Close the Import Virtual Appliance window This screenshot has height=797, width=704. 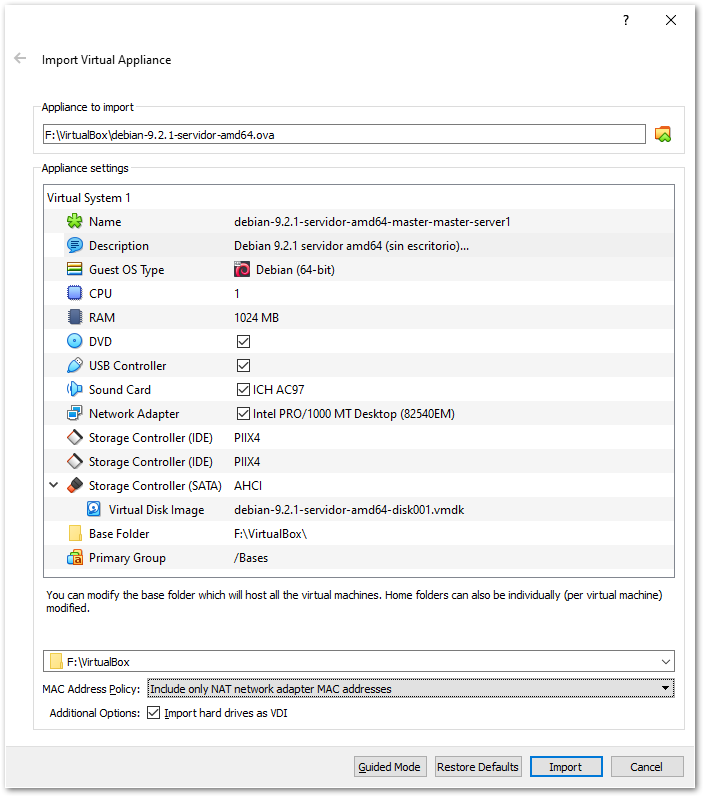point(671,20)
